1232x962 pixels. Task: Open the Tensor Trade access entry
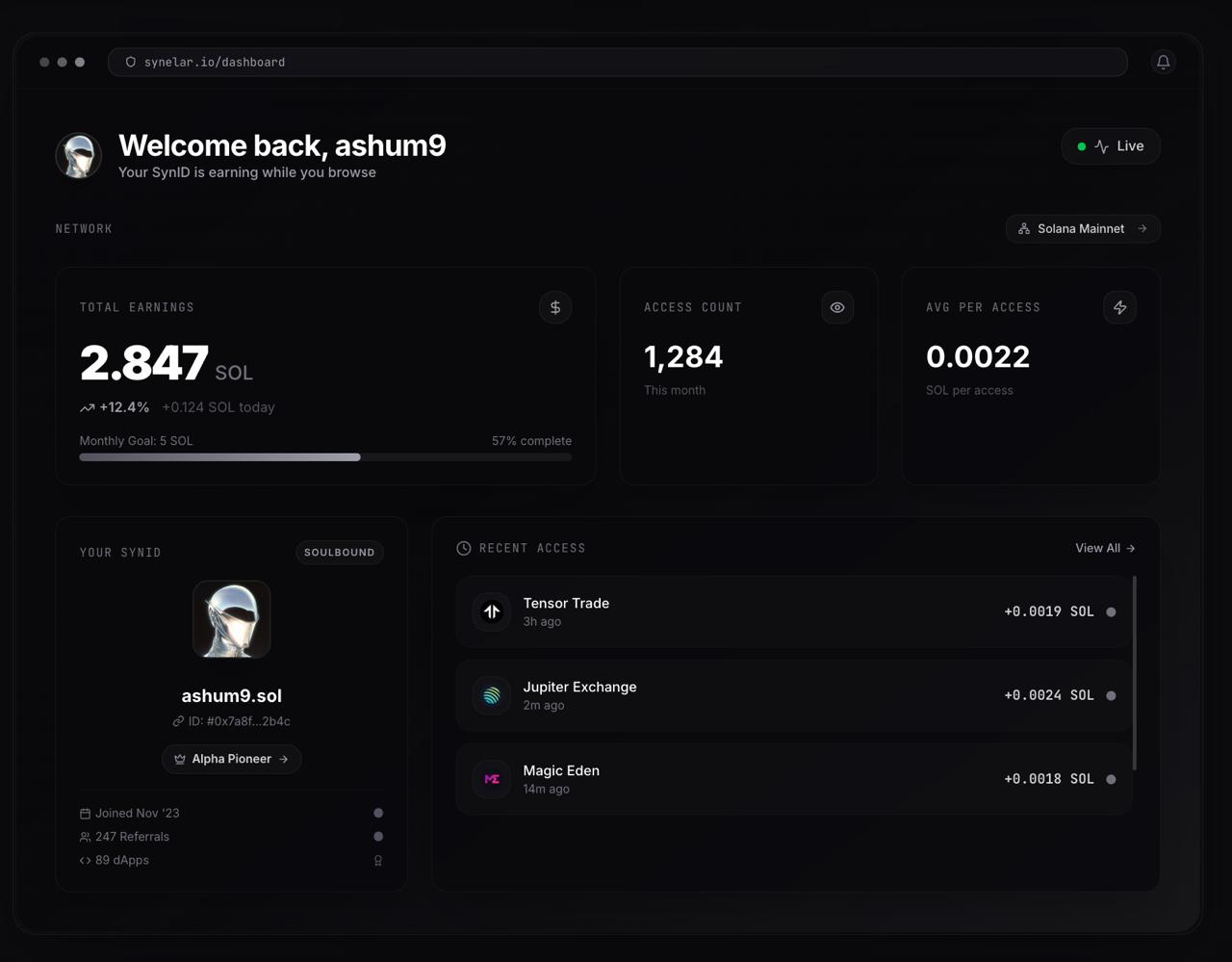(793, 611)
